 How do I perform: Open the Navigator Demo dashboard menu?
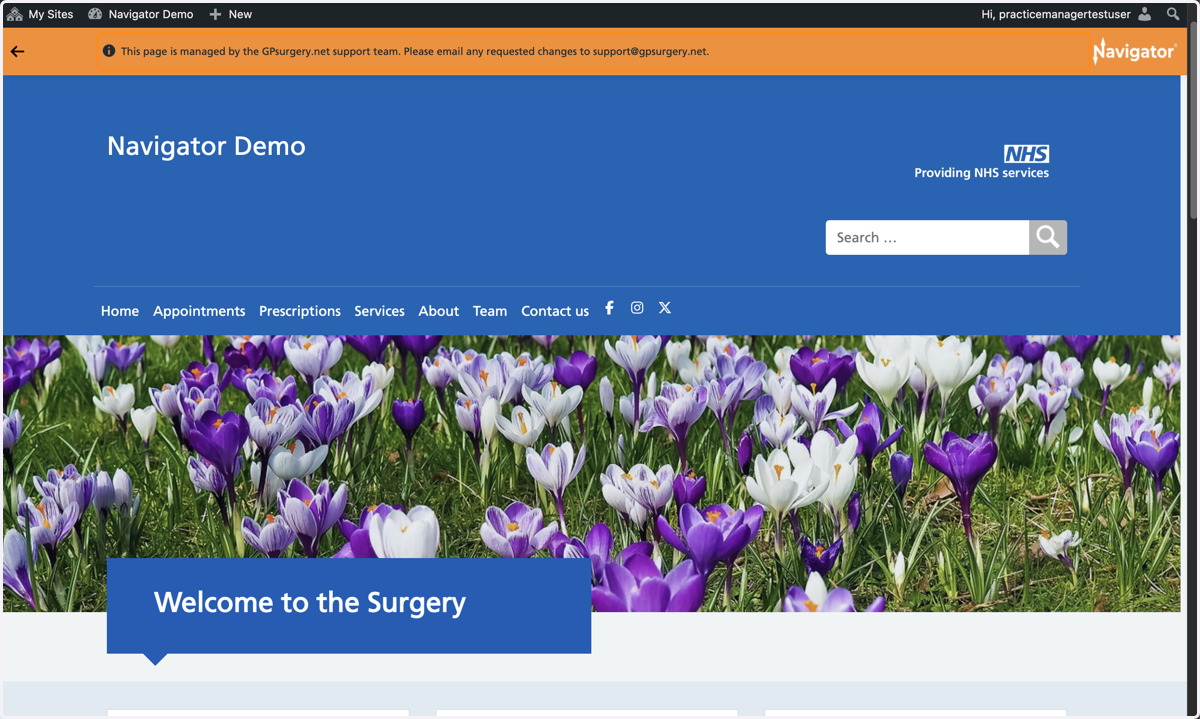point(140,14)
